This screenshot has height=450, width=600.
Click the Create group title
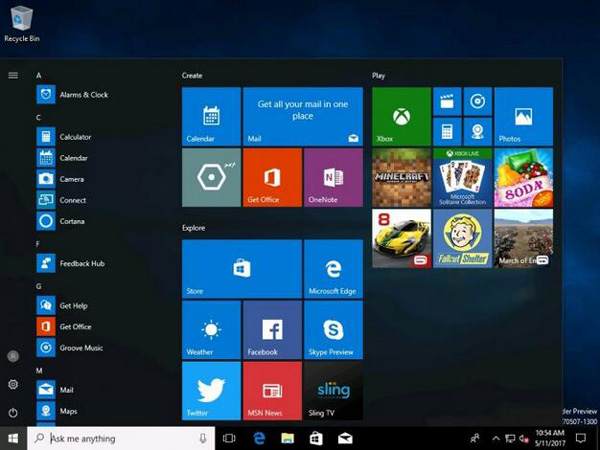click(x=192, y=75)
